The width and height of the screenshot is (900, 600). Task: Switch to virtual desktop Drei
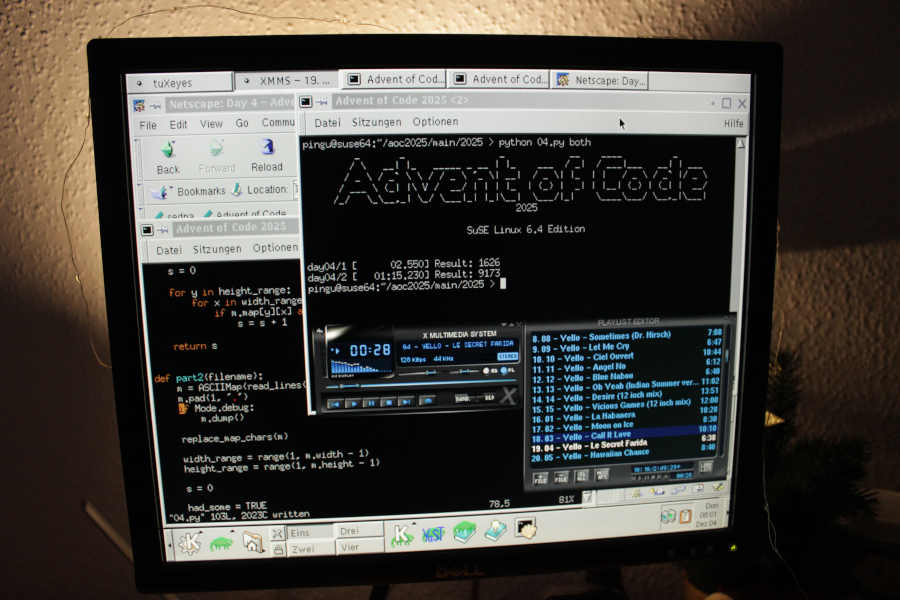click(350, 531)
